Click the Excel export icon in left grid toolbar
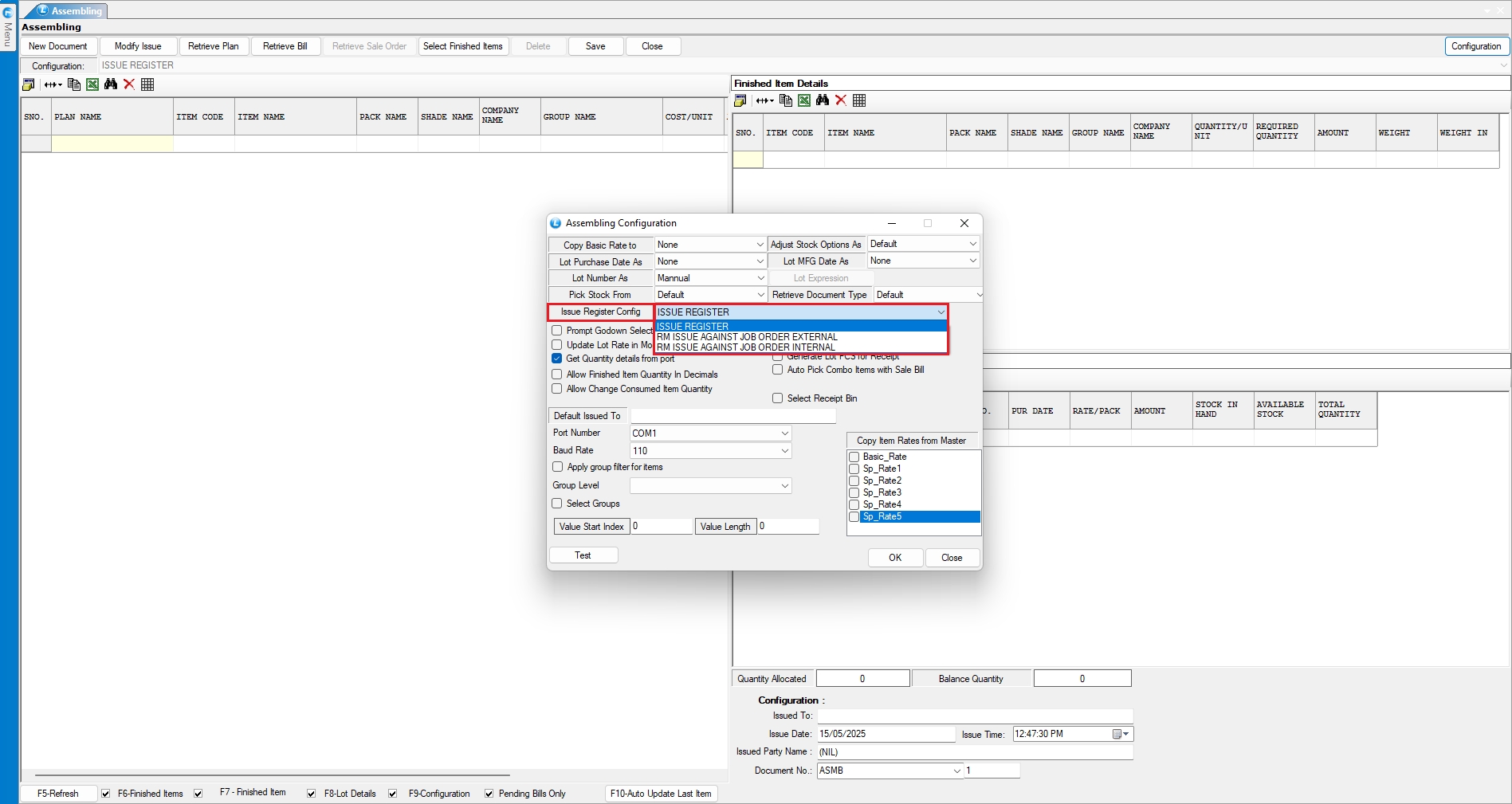 coord(92,84)
